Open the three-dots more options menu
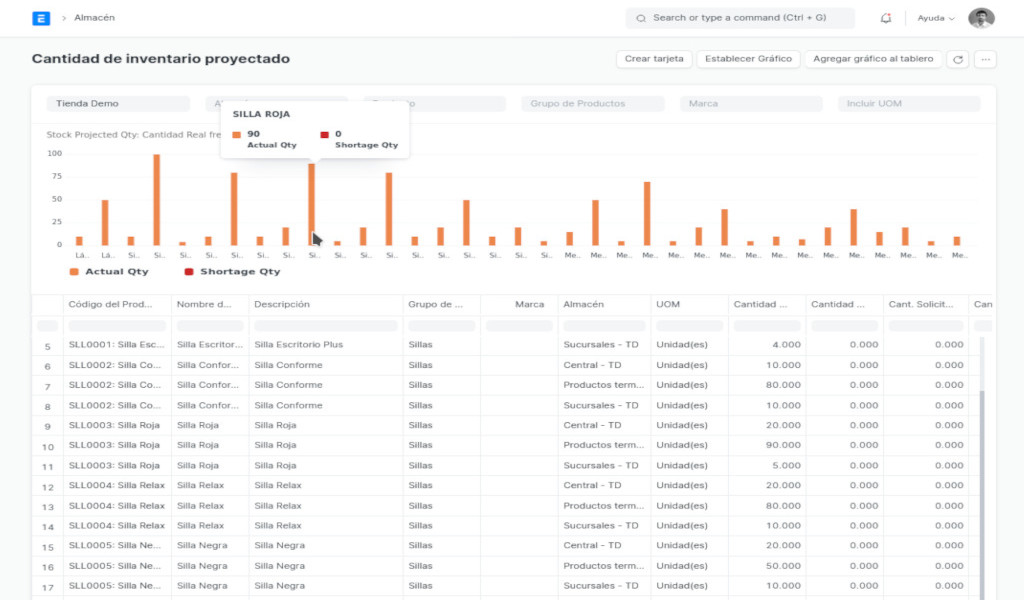This screenshot has height=600, width=1024. 986,59
